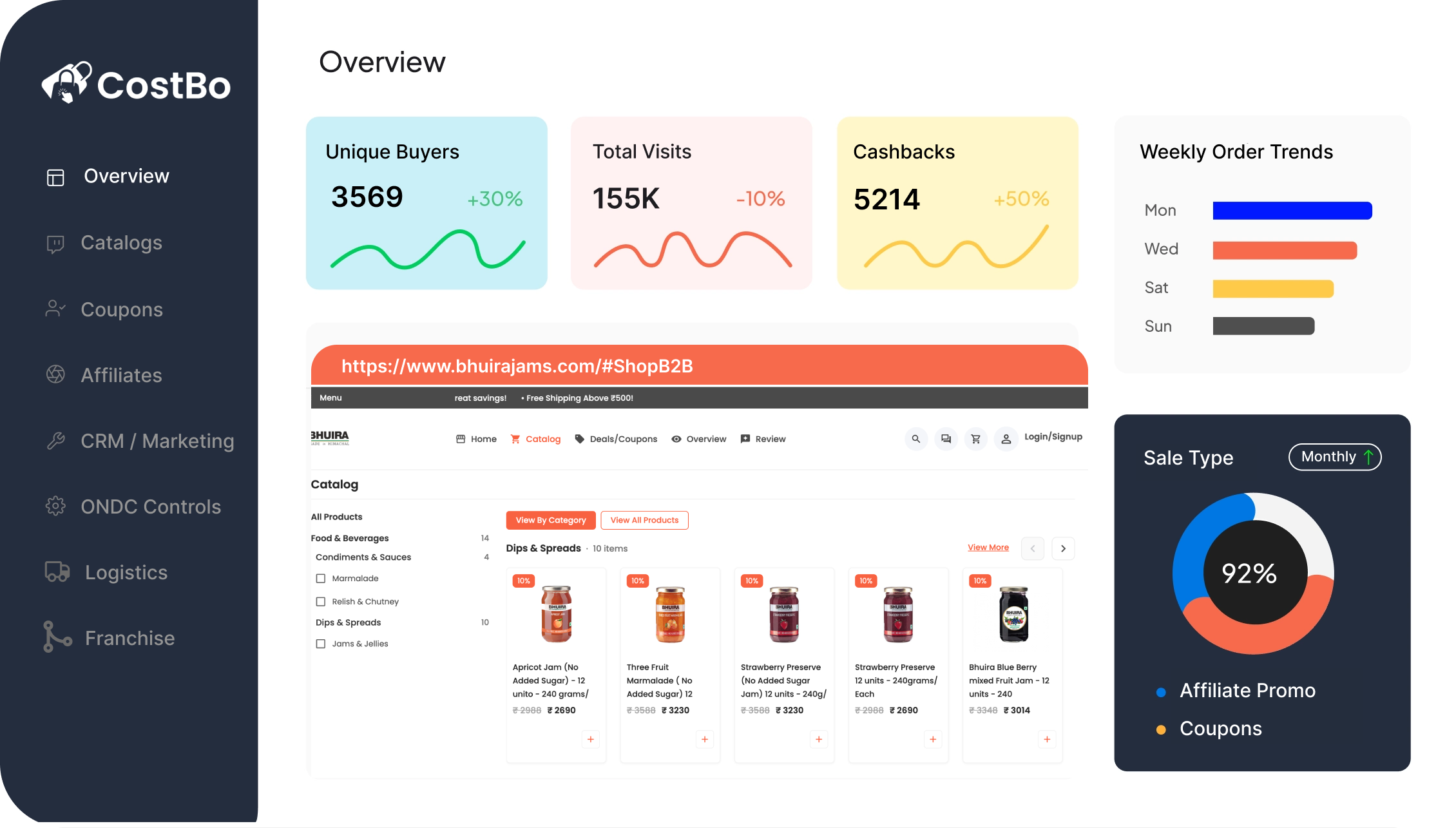Enable the Relish & Chutney filter
Screen dimensions: 1456x828
click(x=321, y=601)
